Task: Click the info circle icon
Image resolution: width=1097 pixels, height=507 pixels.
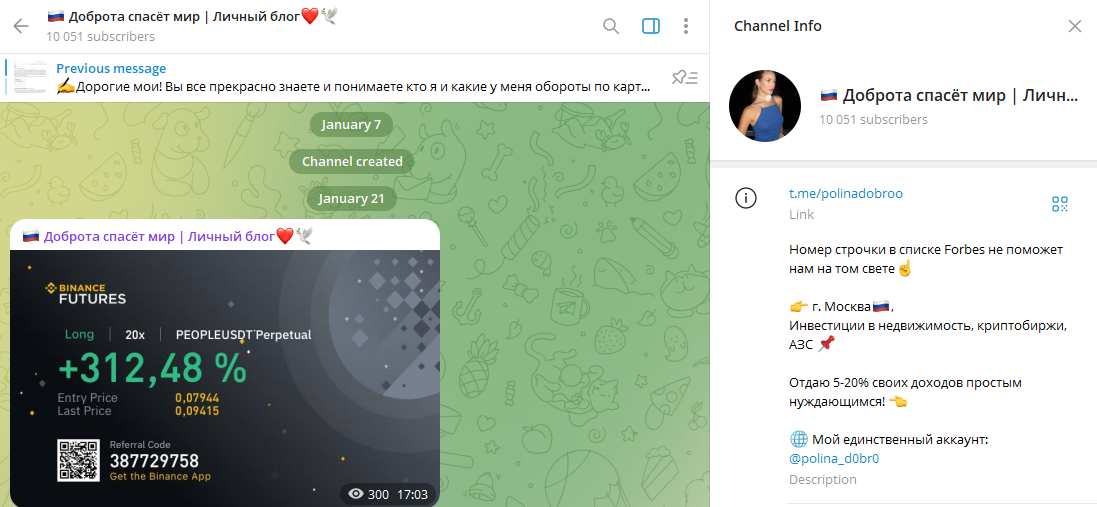Action: (746, 198)
